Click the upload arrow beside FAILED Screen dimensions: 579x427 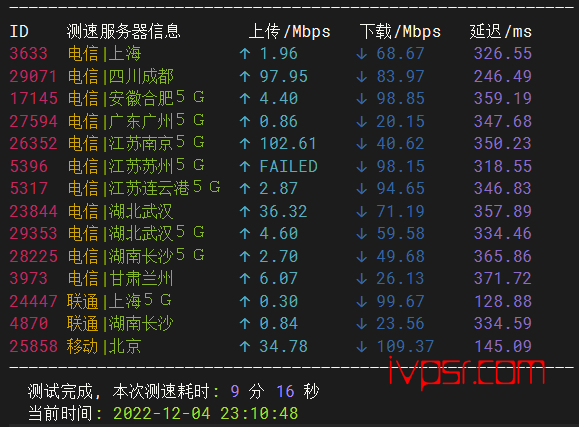[245, 167]
